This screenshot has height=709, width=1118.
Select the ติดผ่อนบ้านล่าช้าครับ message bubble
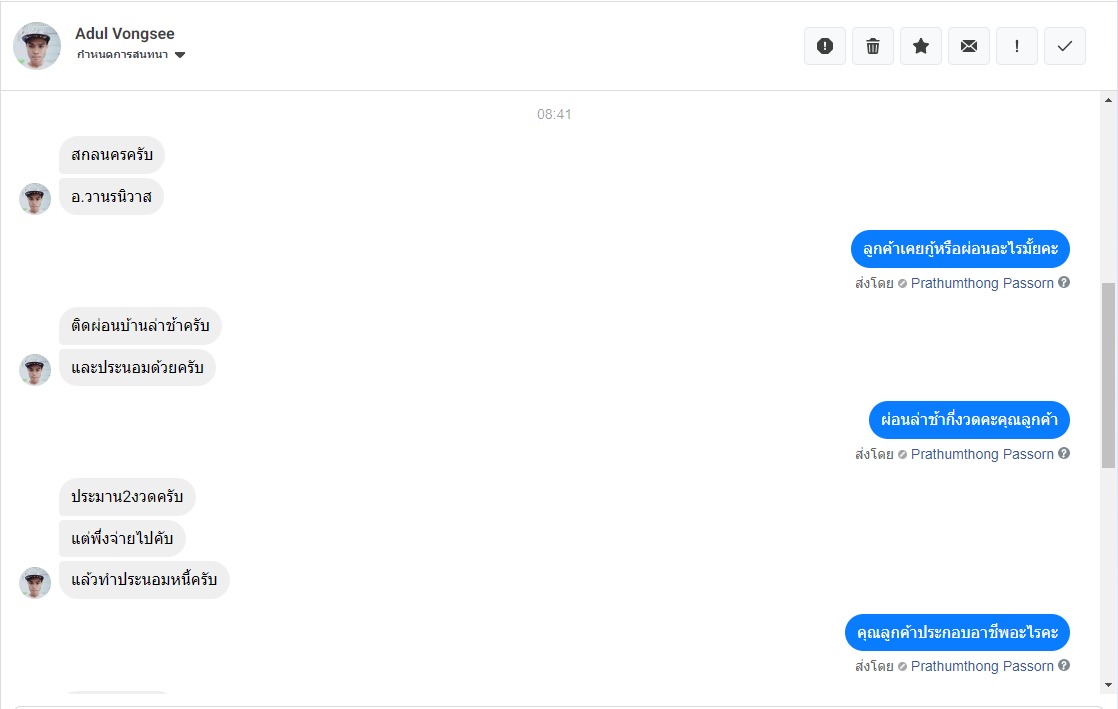[x=140, y=326]
